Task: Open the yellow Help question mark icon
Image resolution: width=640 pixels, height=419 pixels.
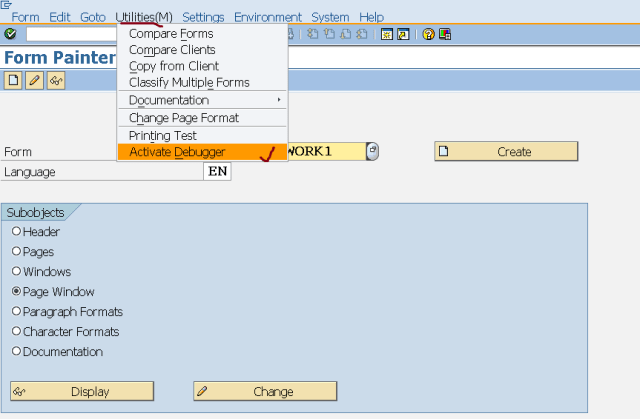Action: point(428,34)
